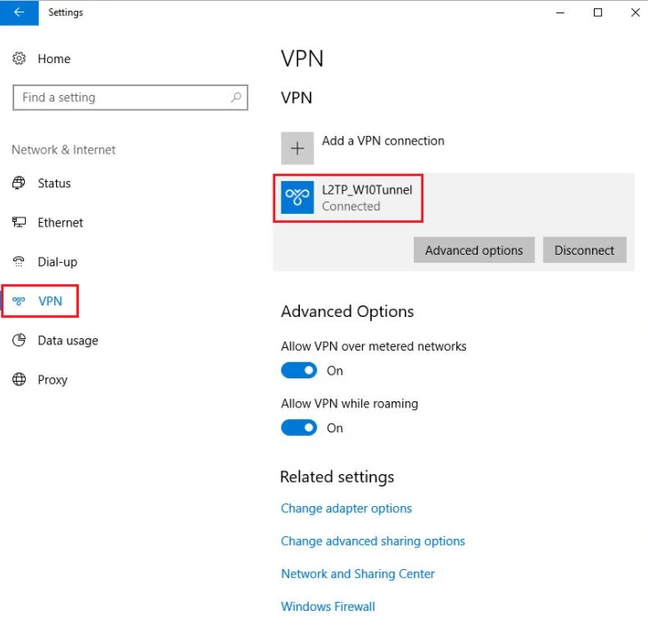
Task: Disconnect the L2TP_W10Tunnel VPN
Action: (x=584, y=250)
